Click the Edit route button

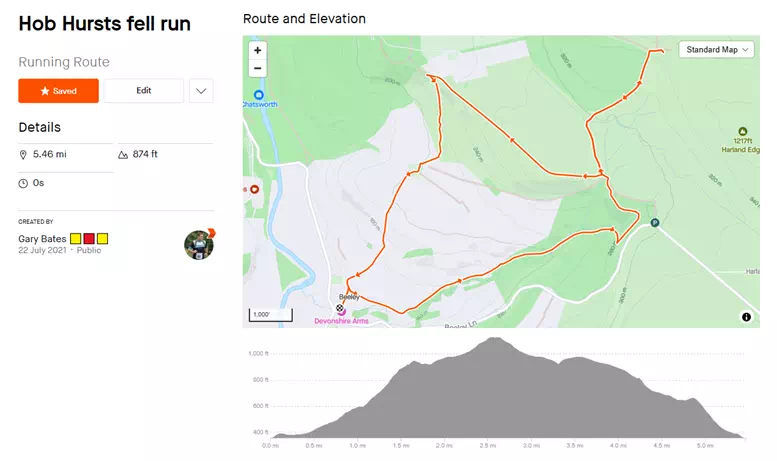144,91
